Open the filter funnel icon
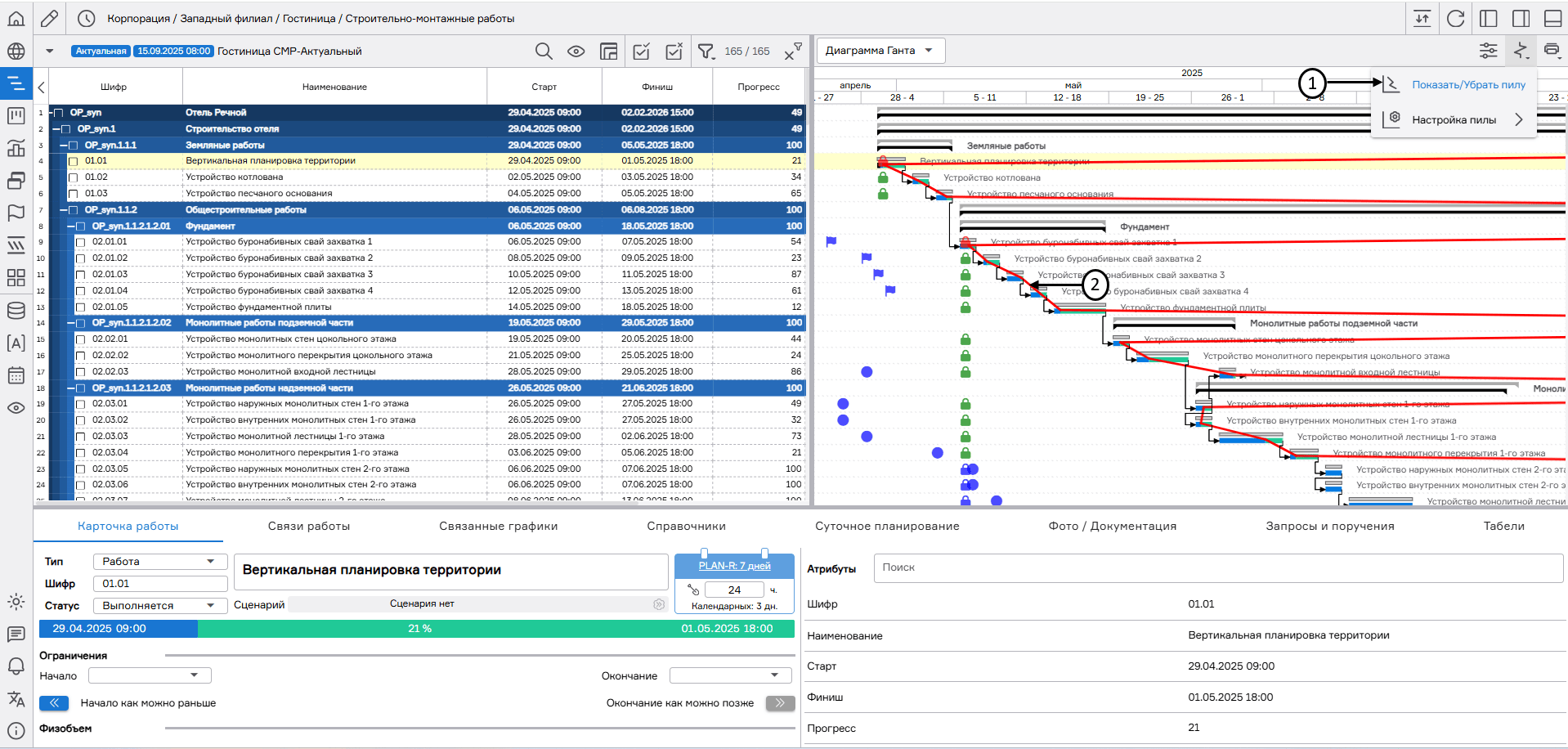1568x749 pixels. 706,52
